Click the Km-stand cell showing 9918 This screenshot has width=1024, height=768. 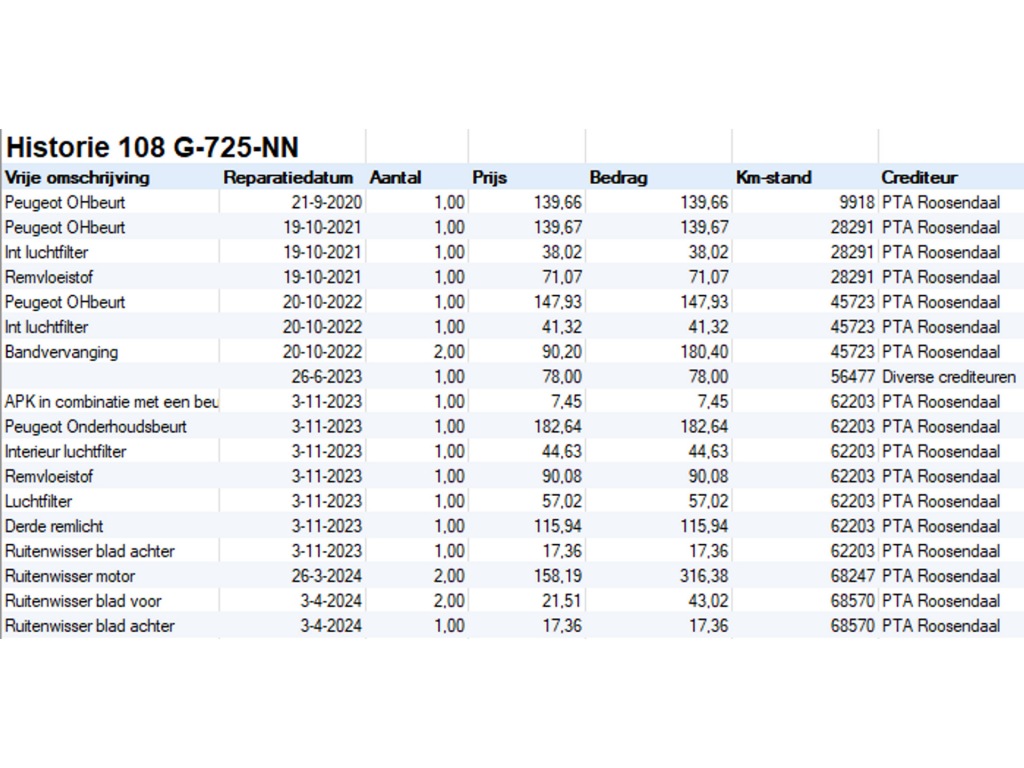coord(856,202)
